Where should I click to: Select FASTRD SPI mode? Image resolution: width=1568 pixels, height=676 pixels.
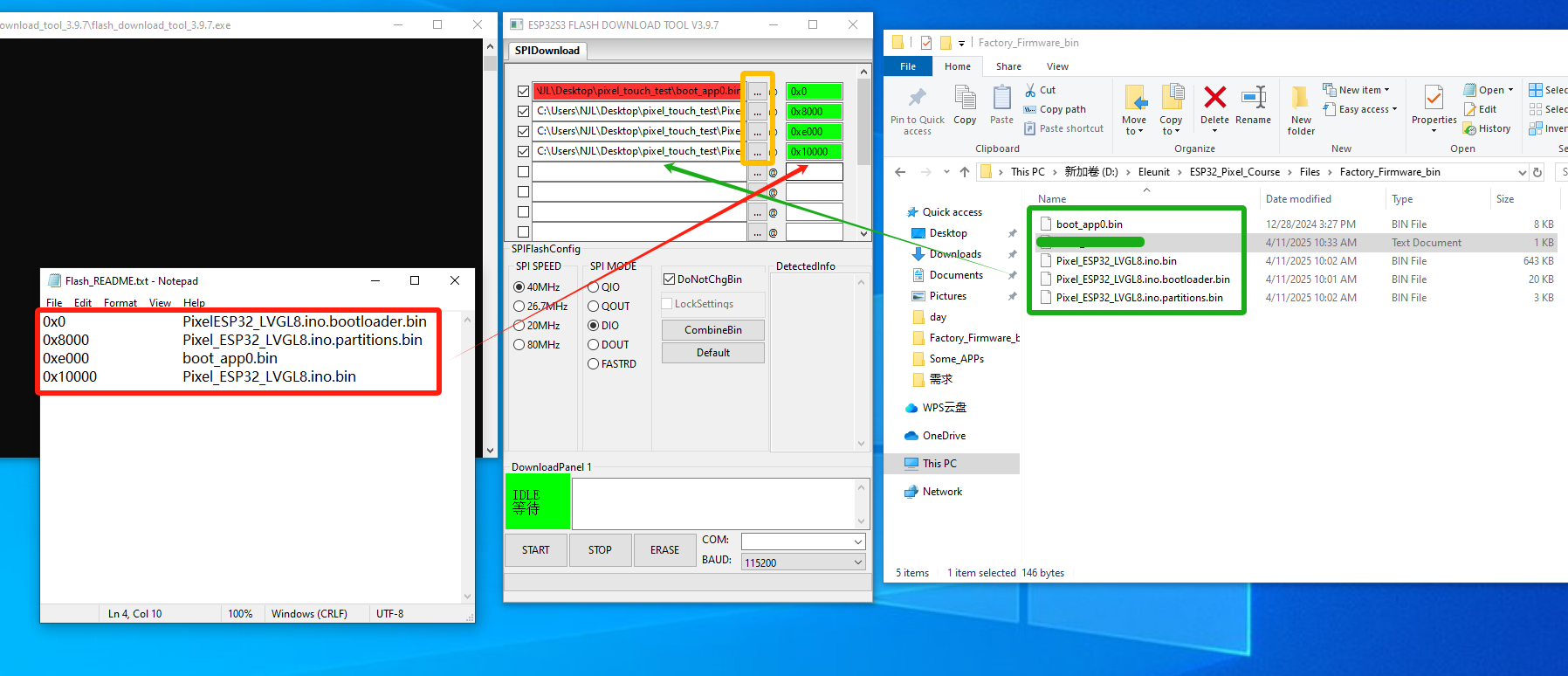(594, 364)
